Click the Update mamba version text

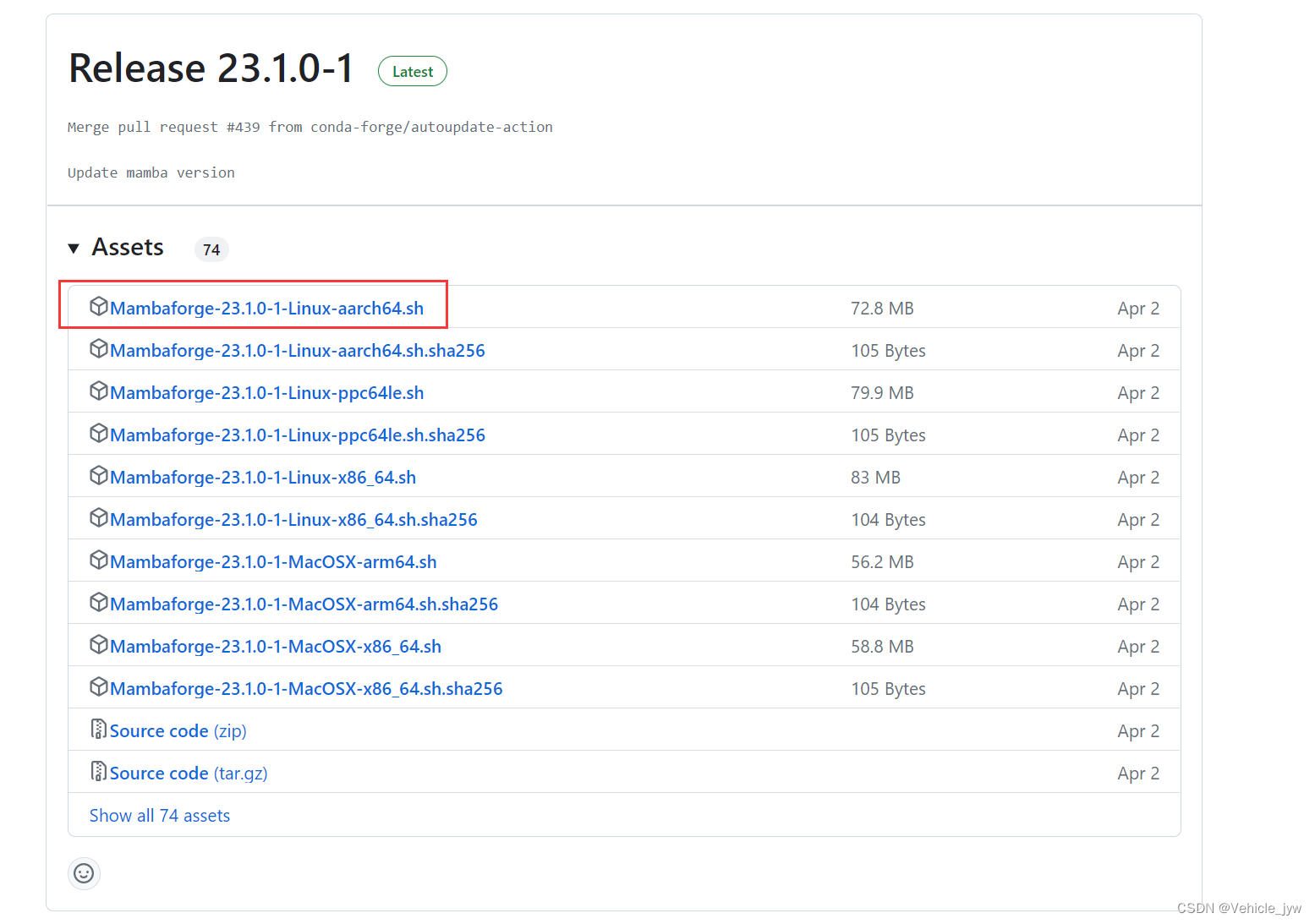pyautogui.click(x=151, y=172)
